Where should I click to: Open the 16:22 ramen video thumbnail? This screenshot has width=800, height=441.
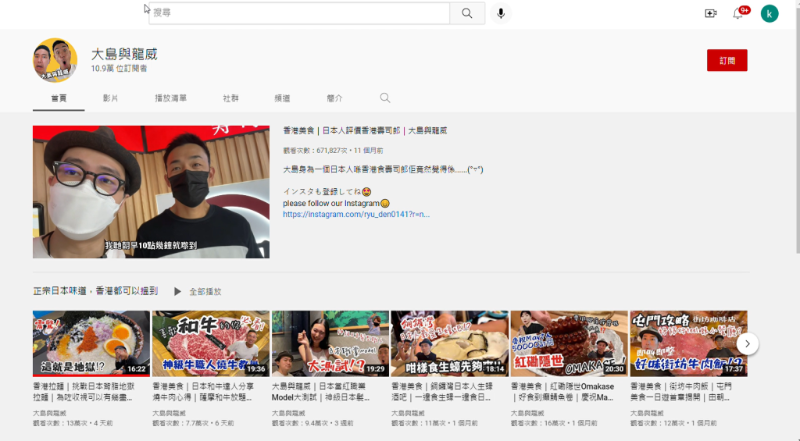coord(90,343)
